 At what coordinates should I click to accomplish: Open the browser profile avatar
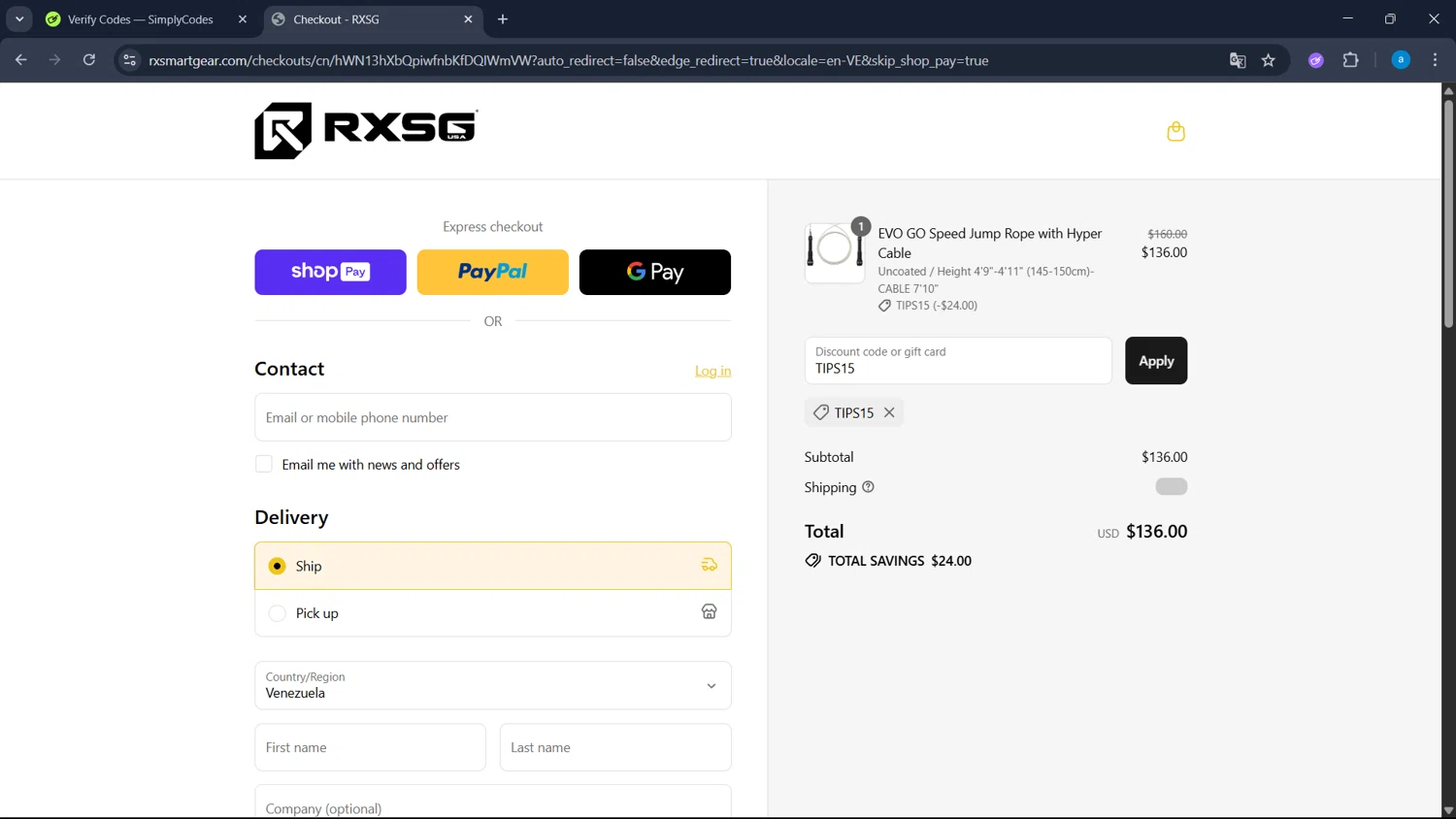point(1401,60)
